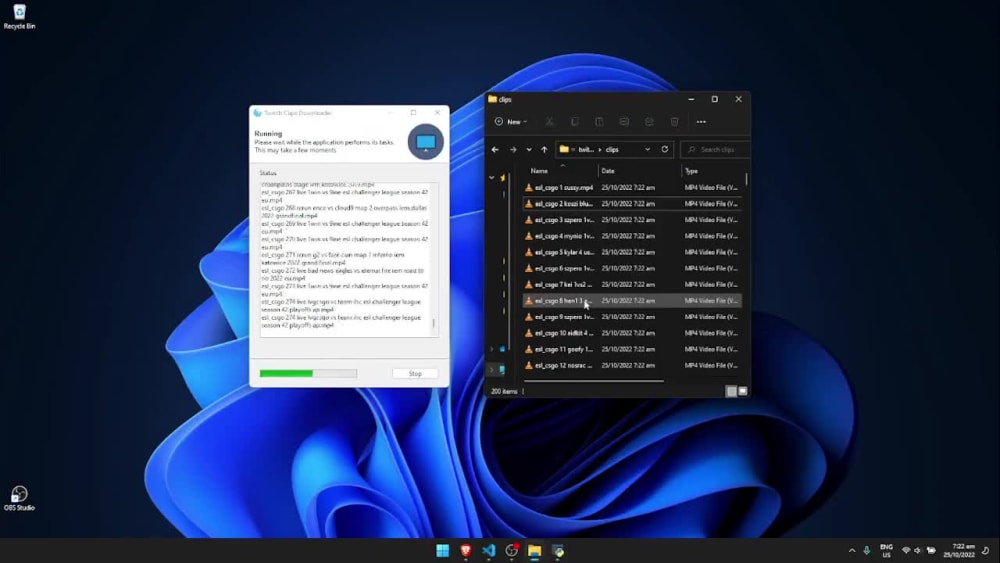This screenshot has width=1000, height=563.
Task: Click the clips segment in the address path
Action: [x=612, y=150]
